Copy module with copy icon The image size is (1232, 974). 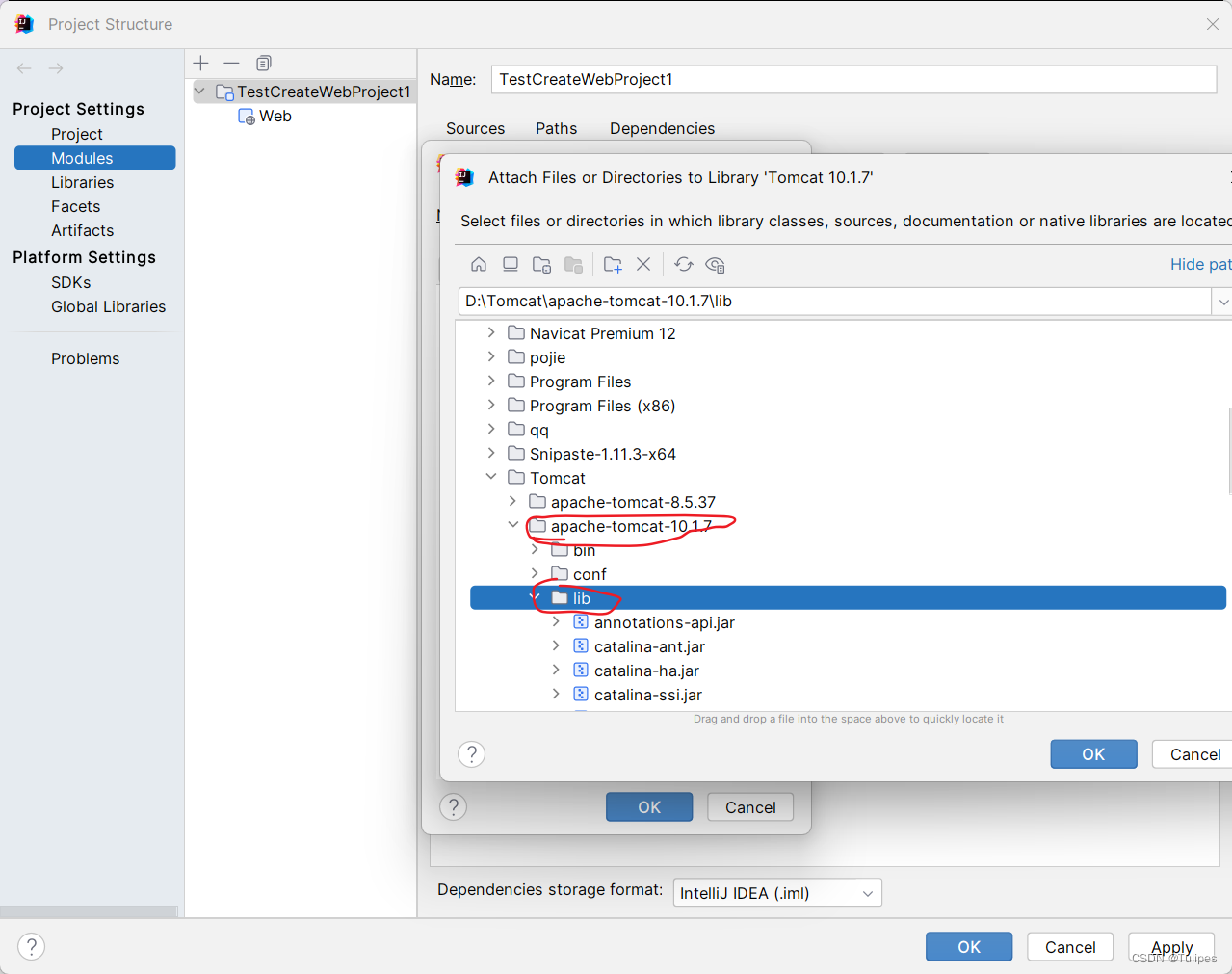[263, 64]
